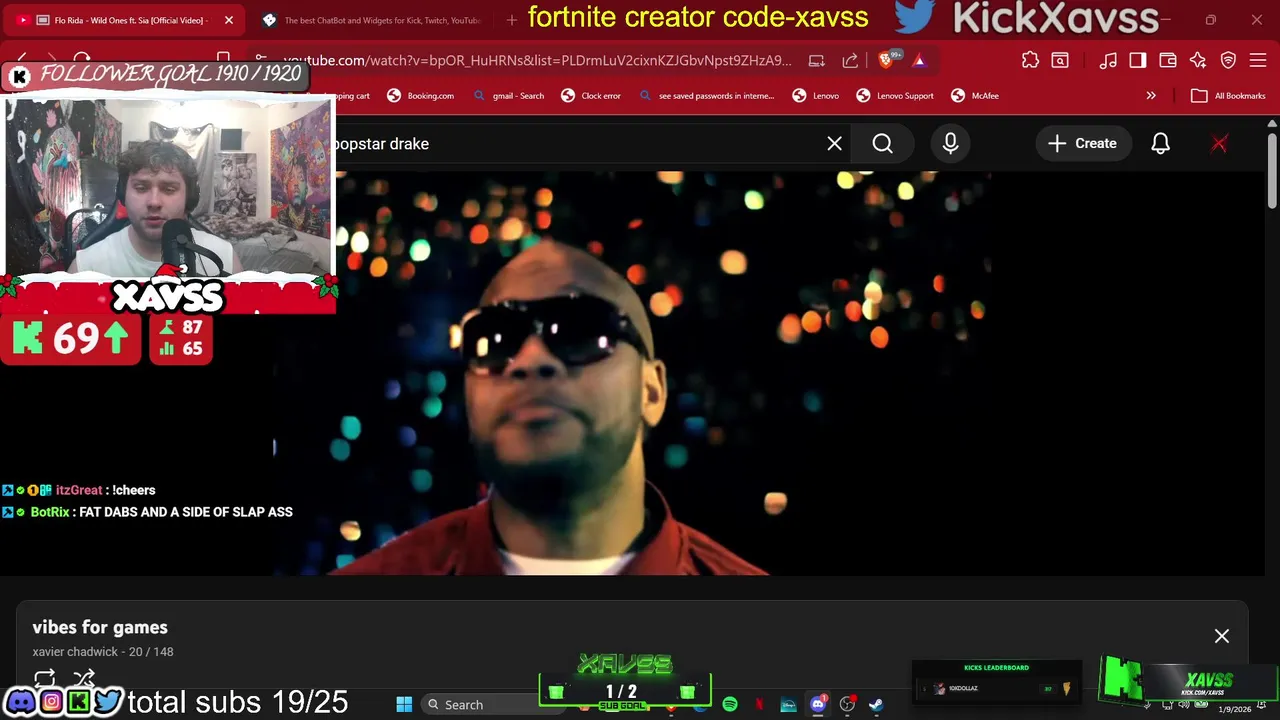1280x720 pixels.
Task: Click xavier chadwick playlist owner name
Action: click(77, 652)
